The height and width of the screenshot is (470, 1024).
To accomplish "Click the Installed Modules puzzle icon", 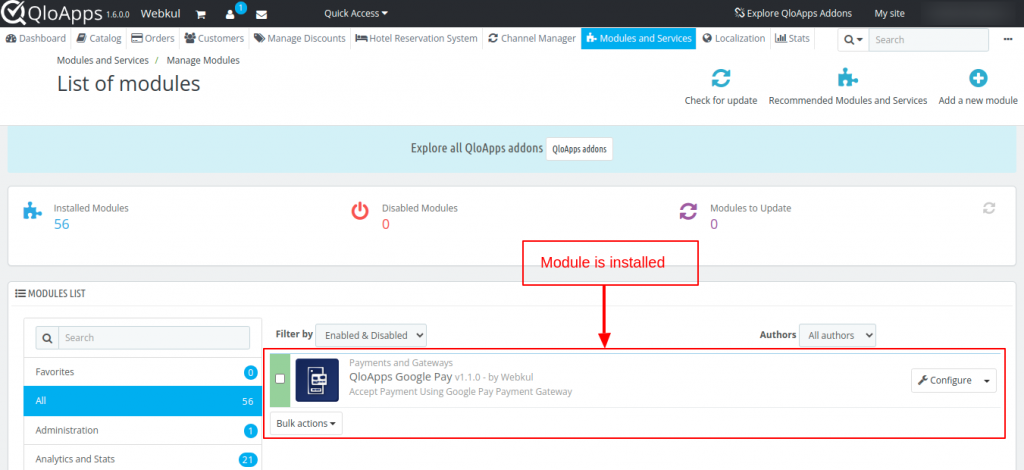I will [33, 211].
